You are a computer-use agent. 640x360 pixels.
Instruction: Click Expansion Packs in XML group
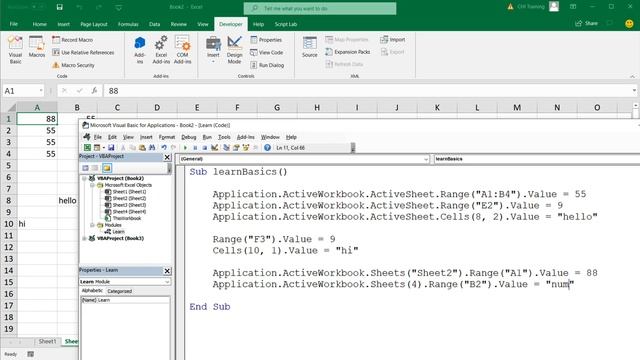tap(348, 52)
